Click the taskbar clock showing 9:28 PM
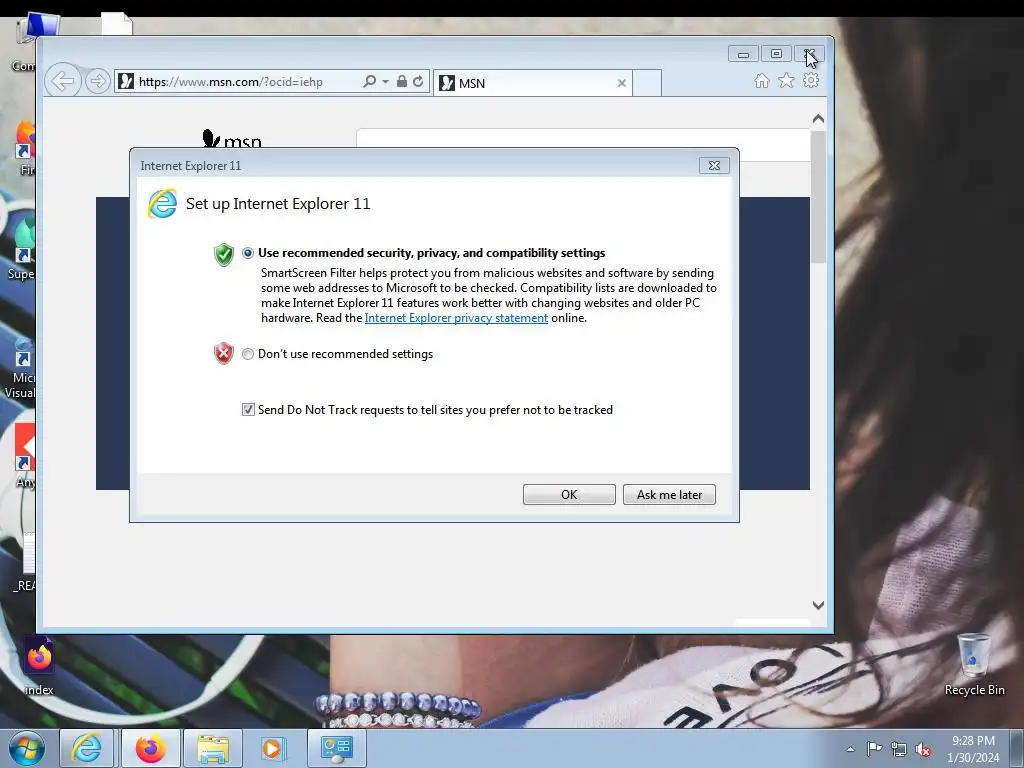Viewport: 1024px width, 768px height. (973, 741)
